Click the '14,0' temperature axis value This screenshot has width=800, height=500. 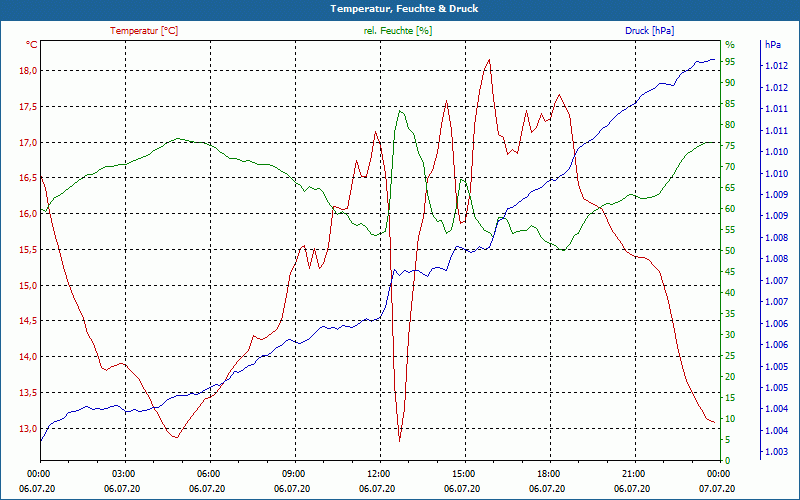(x=29, y=357)
